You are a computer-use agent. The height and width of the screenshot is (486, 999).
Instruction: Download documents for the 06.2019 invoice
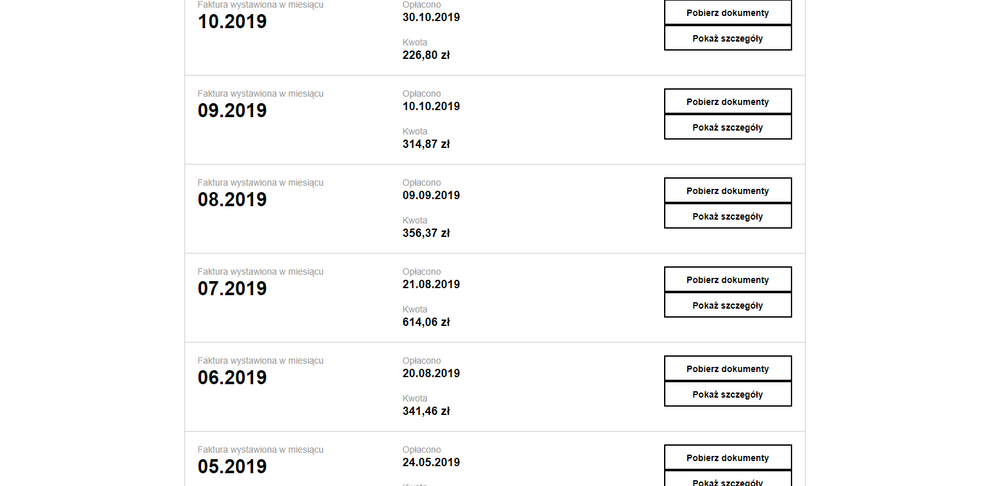(x=727, y=369)
